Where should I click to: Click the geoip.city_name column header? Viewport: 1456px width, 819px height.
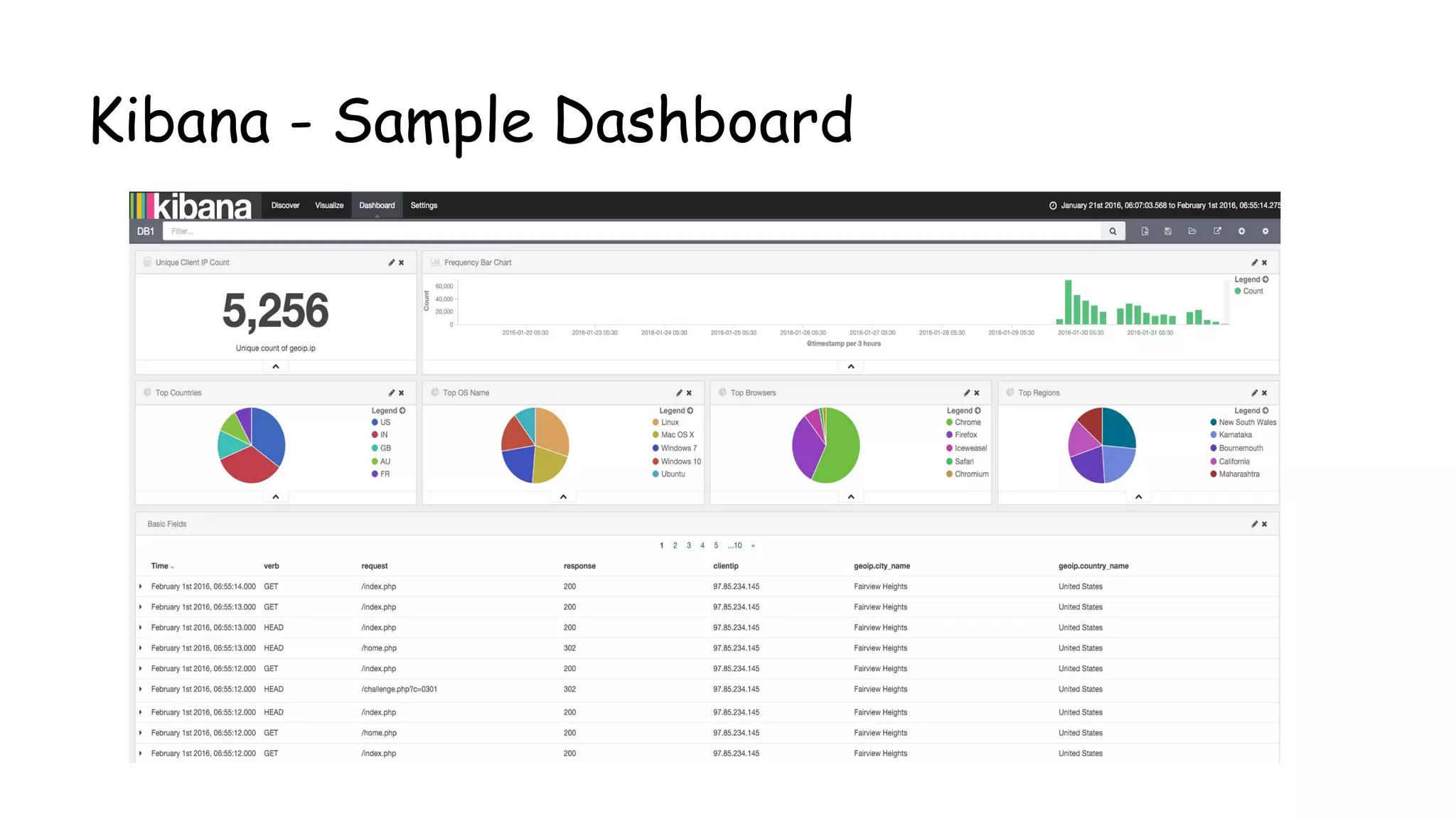882,567
